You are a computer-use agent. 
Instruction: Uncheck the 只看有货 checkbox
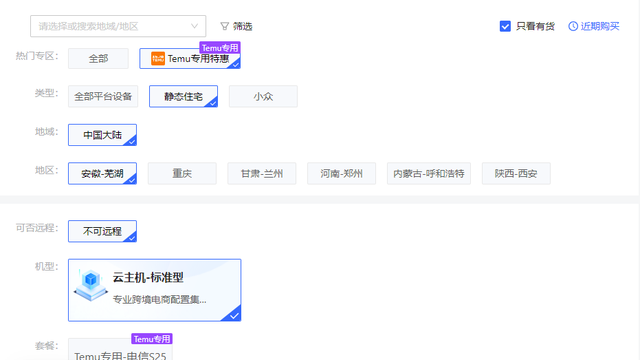(505, 26)
